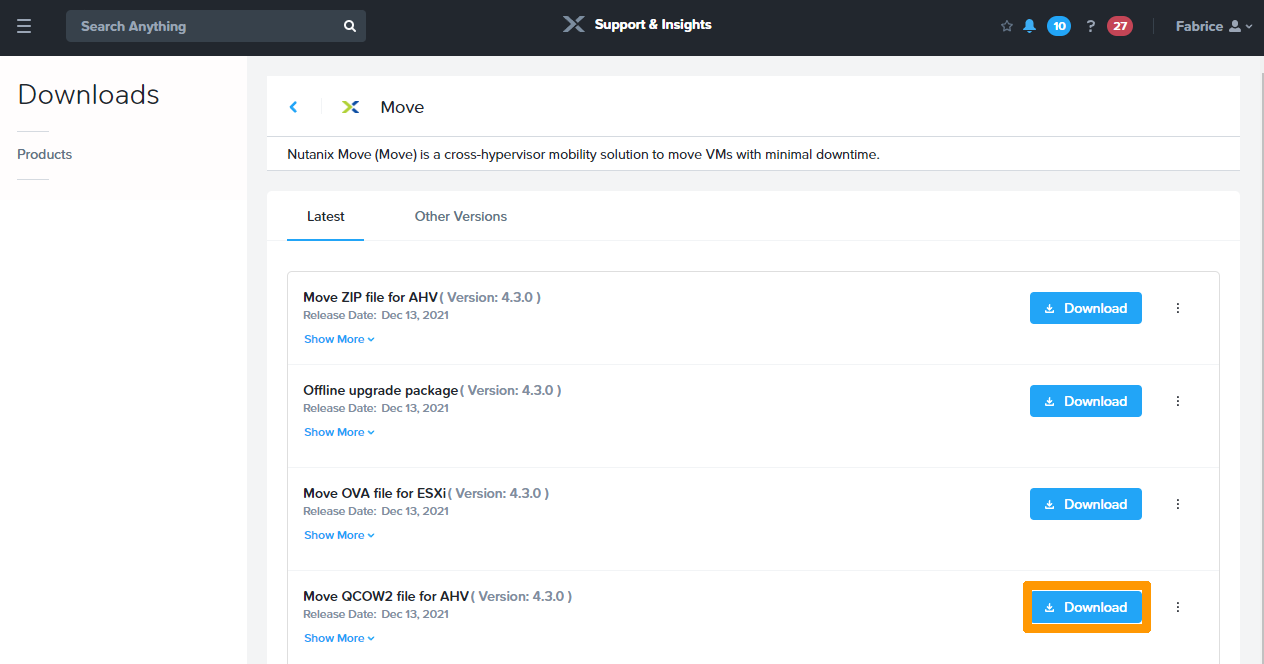Open kebab menu for Offline upgrade package
The image size is (1264, 664).
tap(1178, 401)
